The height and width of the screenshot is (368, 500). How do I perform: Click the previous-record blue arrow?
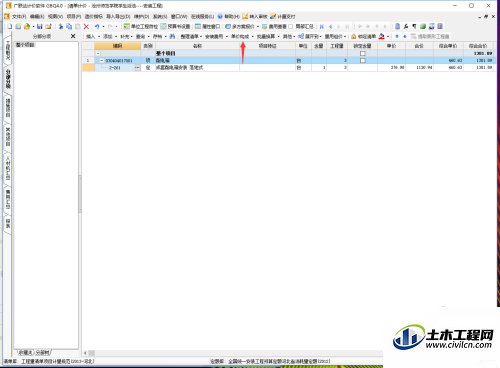pyautogui.click(x=330, y=26)
